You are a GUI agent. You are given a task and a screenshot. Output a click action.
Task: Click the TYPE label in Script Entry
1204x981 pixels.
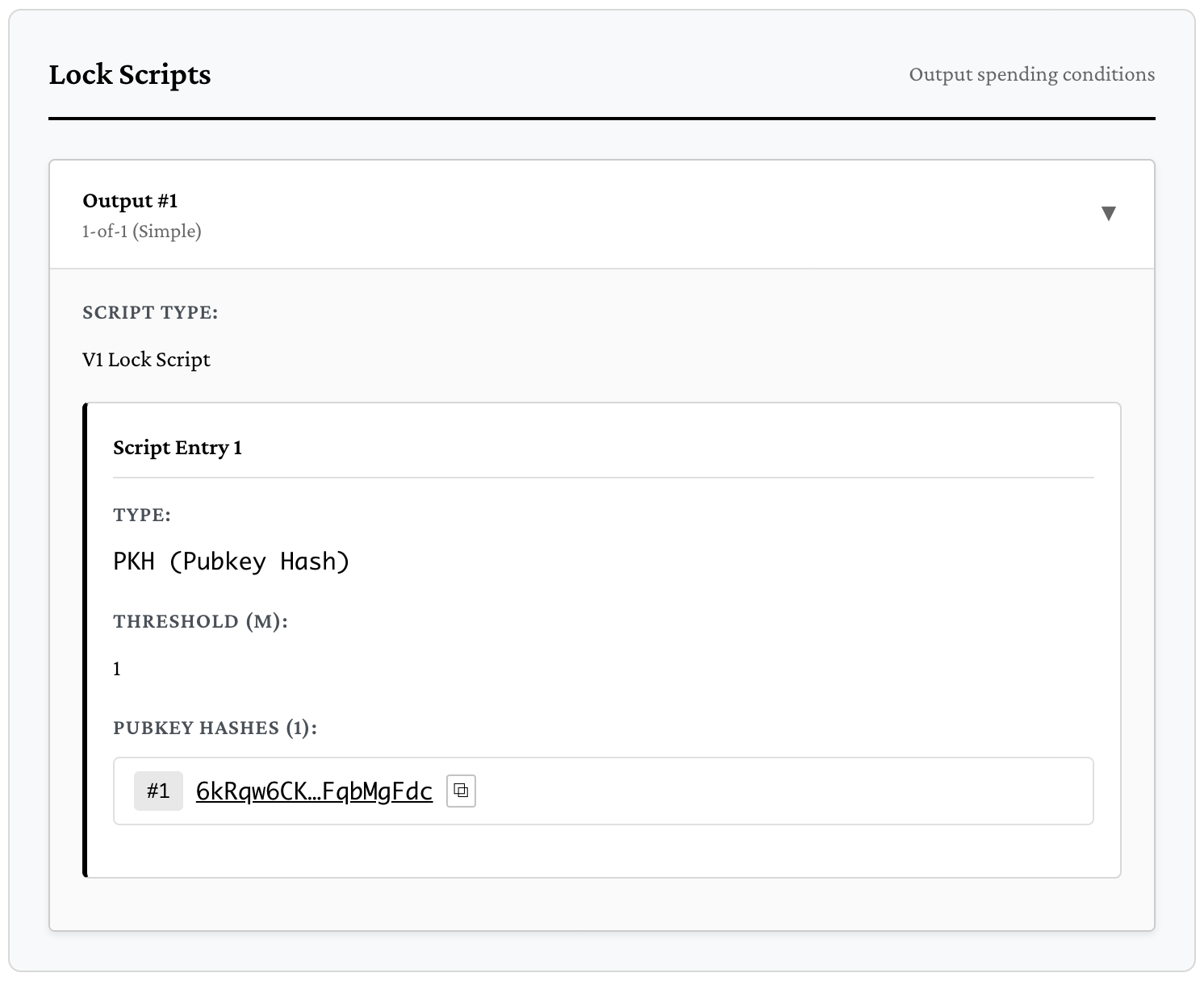click(x=142, y=516)
